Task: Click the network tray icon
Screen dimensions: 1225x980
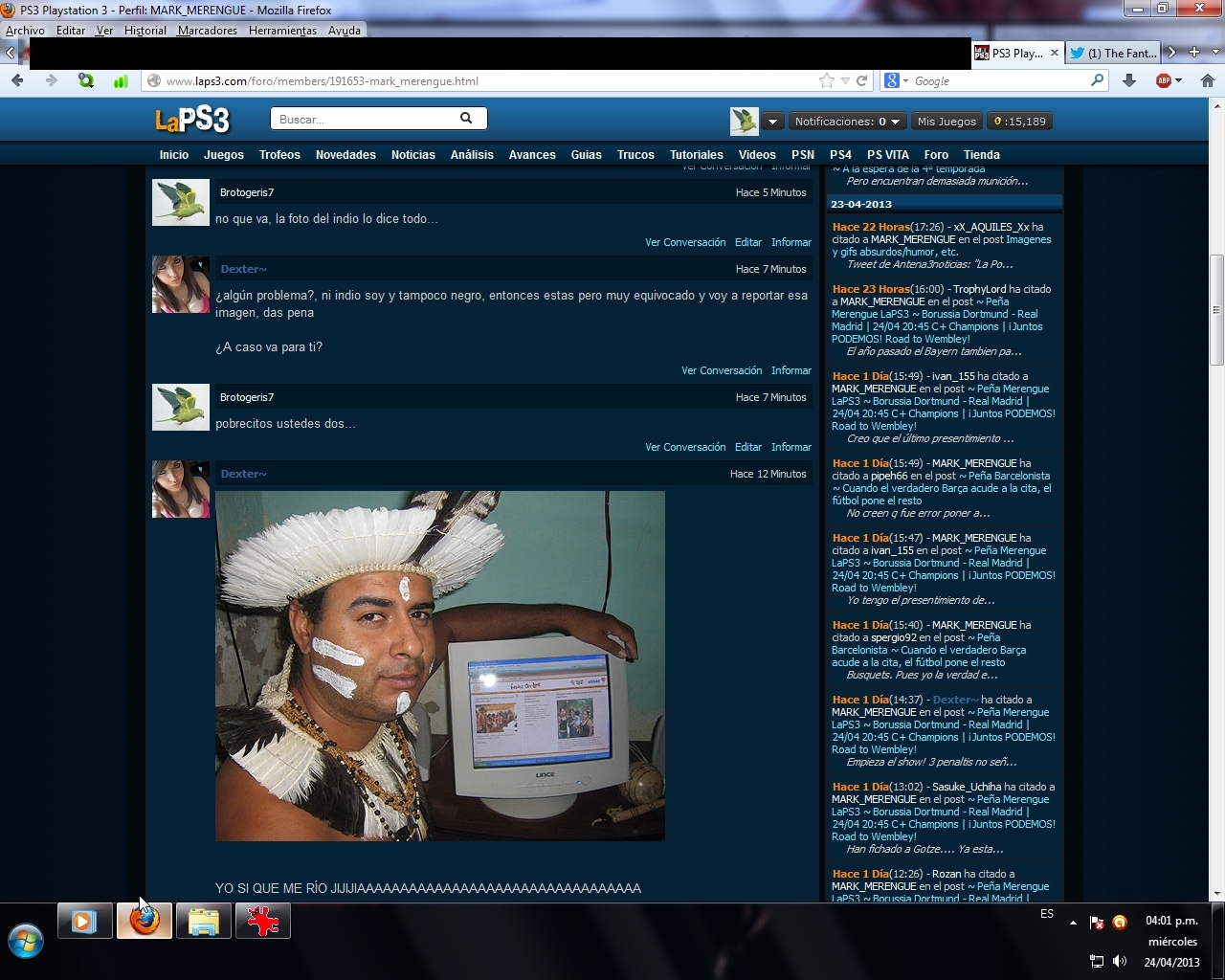Action: 1097,961
